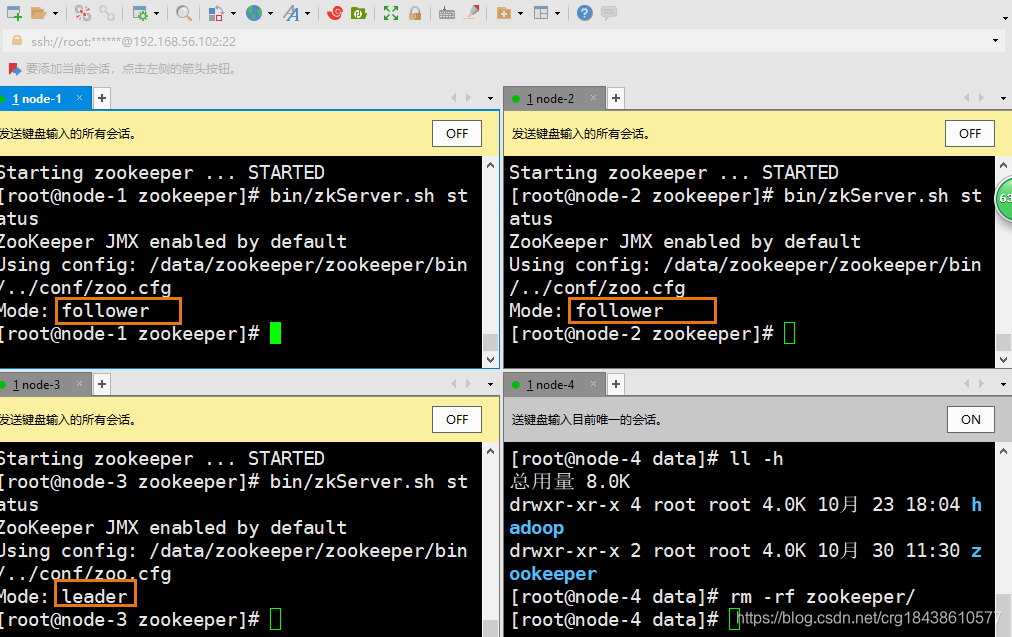Viewport: 1012px width, 637px height.
Task: Click the red bookmark add-session arrow icon
Action: click(14, 68)
